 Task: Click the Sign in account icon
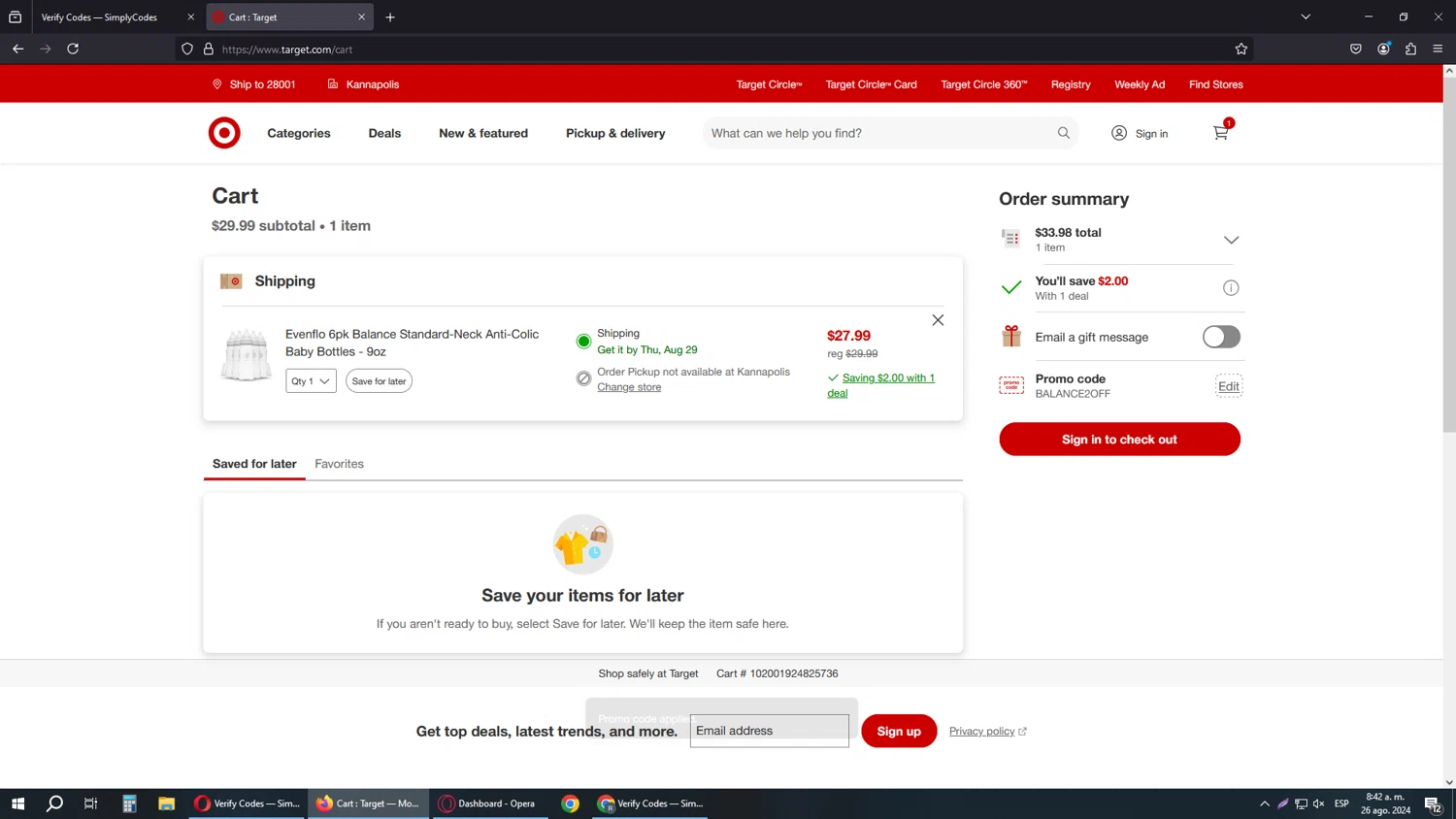click(x=1119, y=133)
